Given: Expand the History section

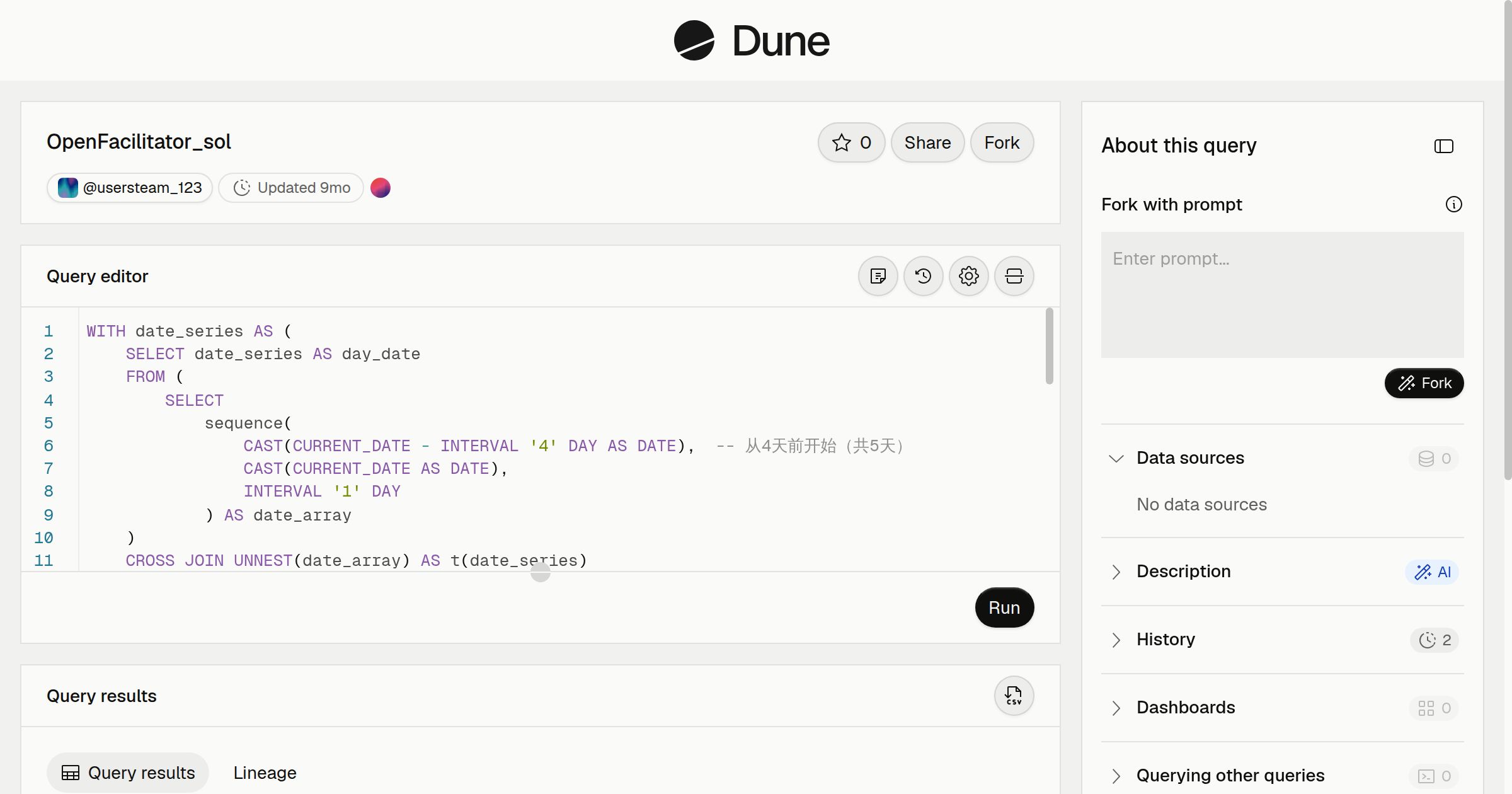Looking at the screenshot, I should (x=1116, y=640).
